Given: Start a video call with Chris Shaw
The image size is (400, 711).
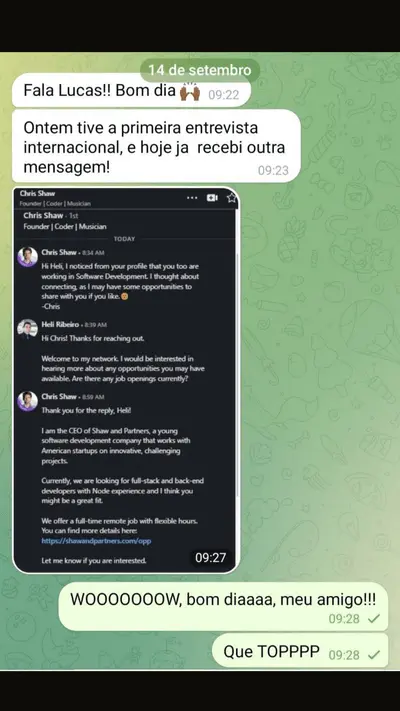Looking at the screenshot, I should [x=212, y=198].
